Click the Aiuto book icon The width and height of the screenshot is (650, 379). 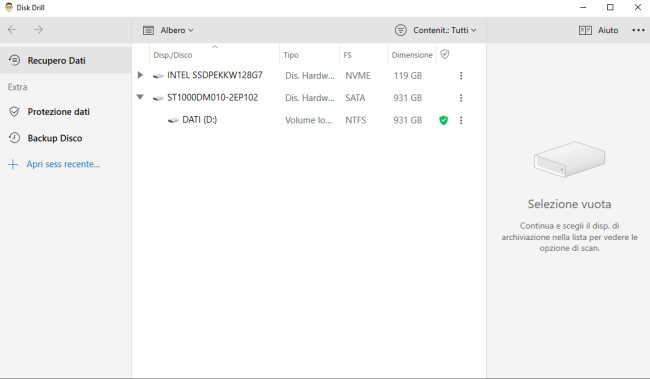[x=585, y=30]
